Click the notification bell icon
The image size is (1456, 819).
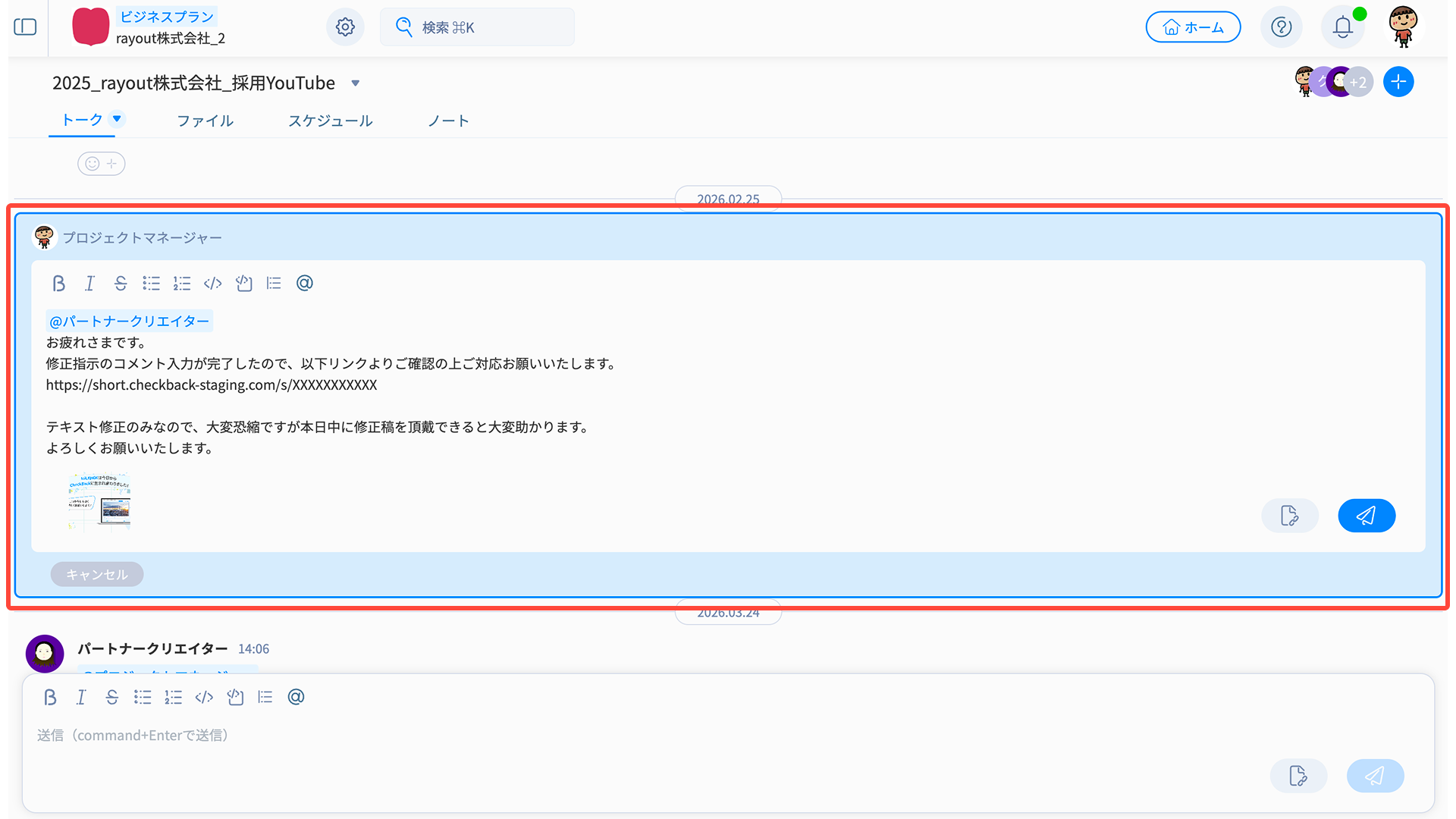click(x=1342, y=27)
